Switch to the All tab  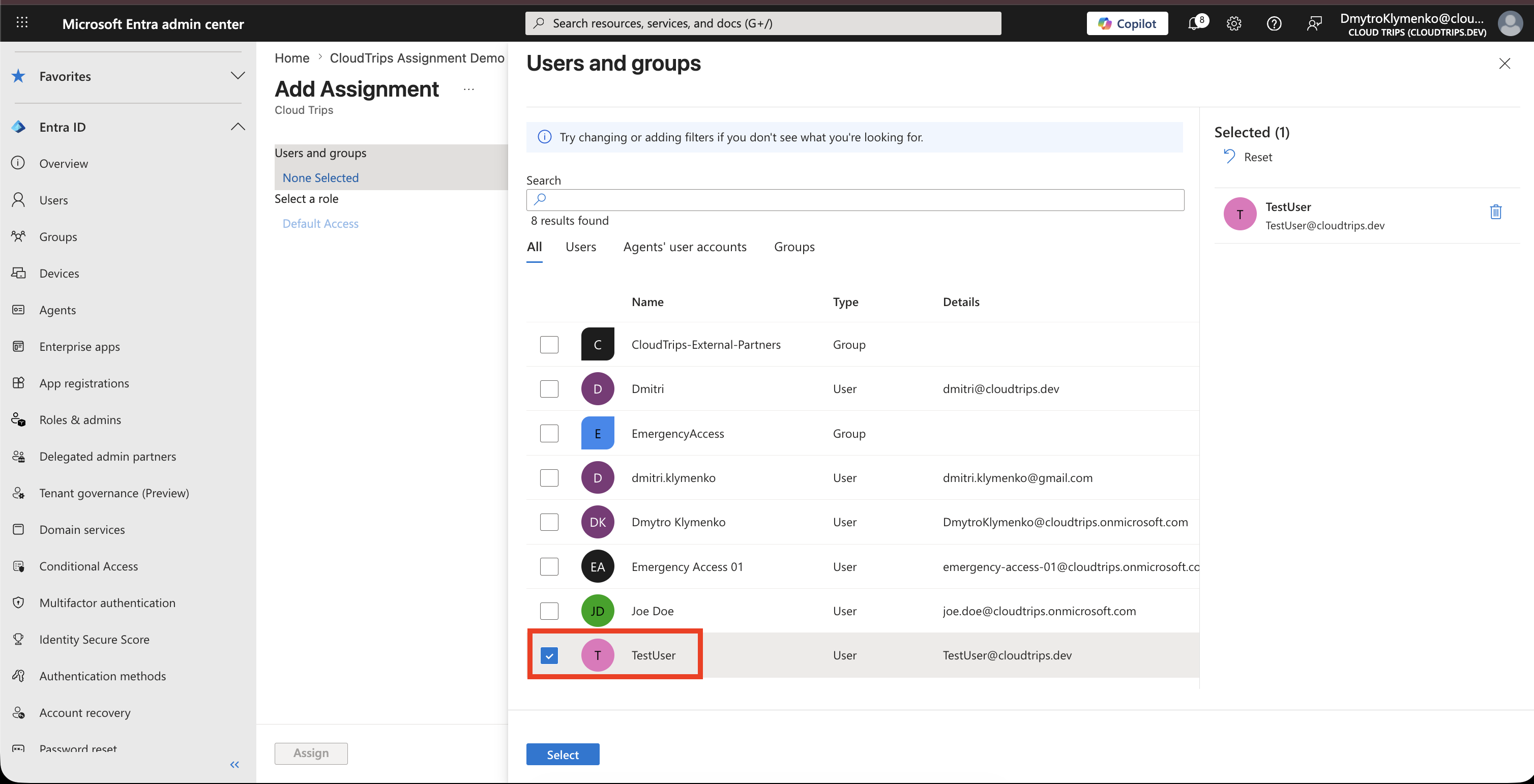point(534,247)
